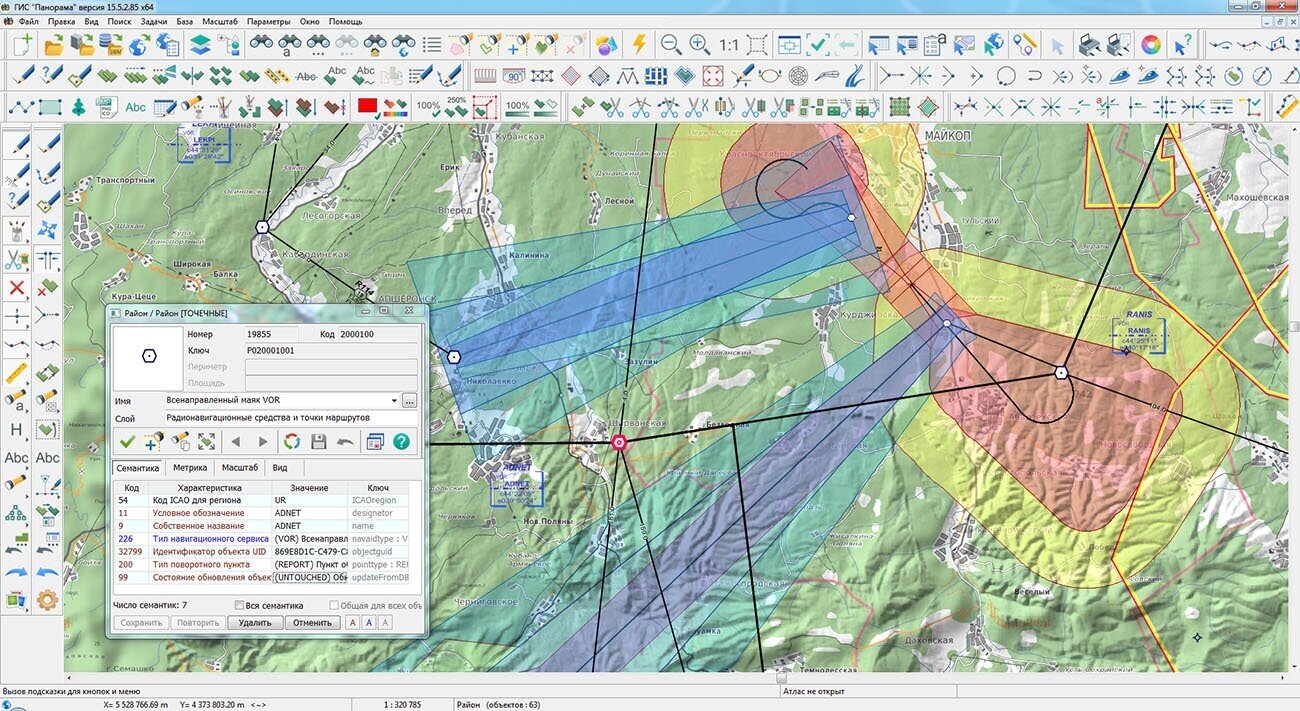Click the red color swatch in toolbar
This screenshot has height=711, width=1300.
click(367, 106)
